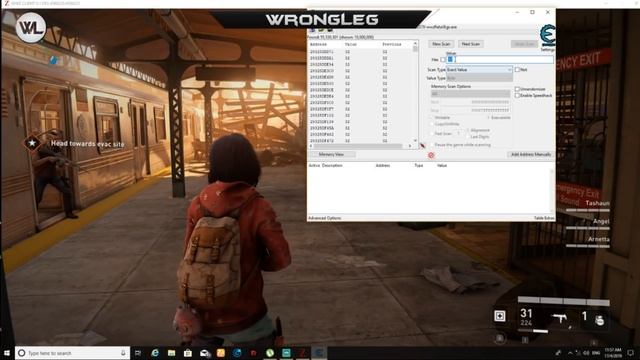The width and height of the screenshot is (640, 360).
Task: Open Table Extras in the status bar
Action: coord(544,218)
